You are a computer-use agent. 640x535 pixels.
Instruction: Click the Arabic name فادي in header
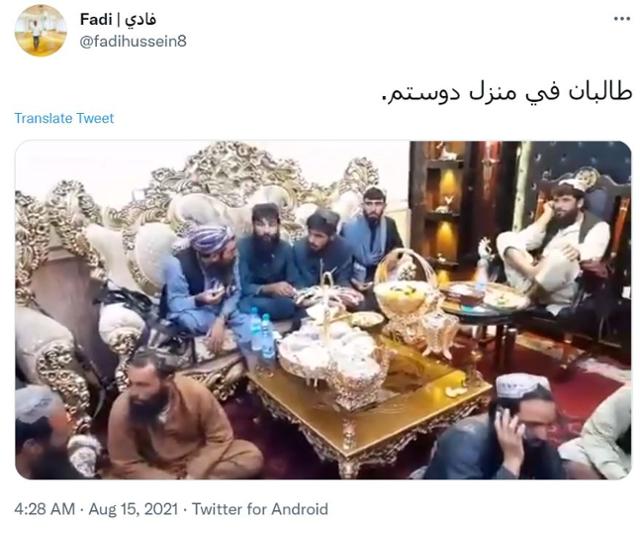point(140,20)
